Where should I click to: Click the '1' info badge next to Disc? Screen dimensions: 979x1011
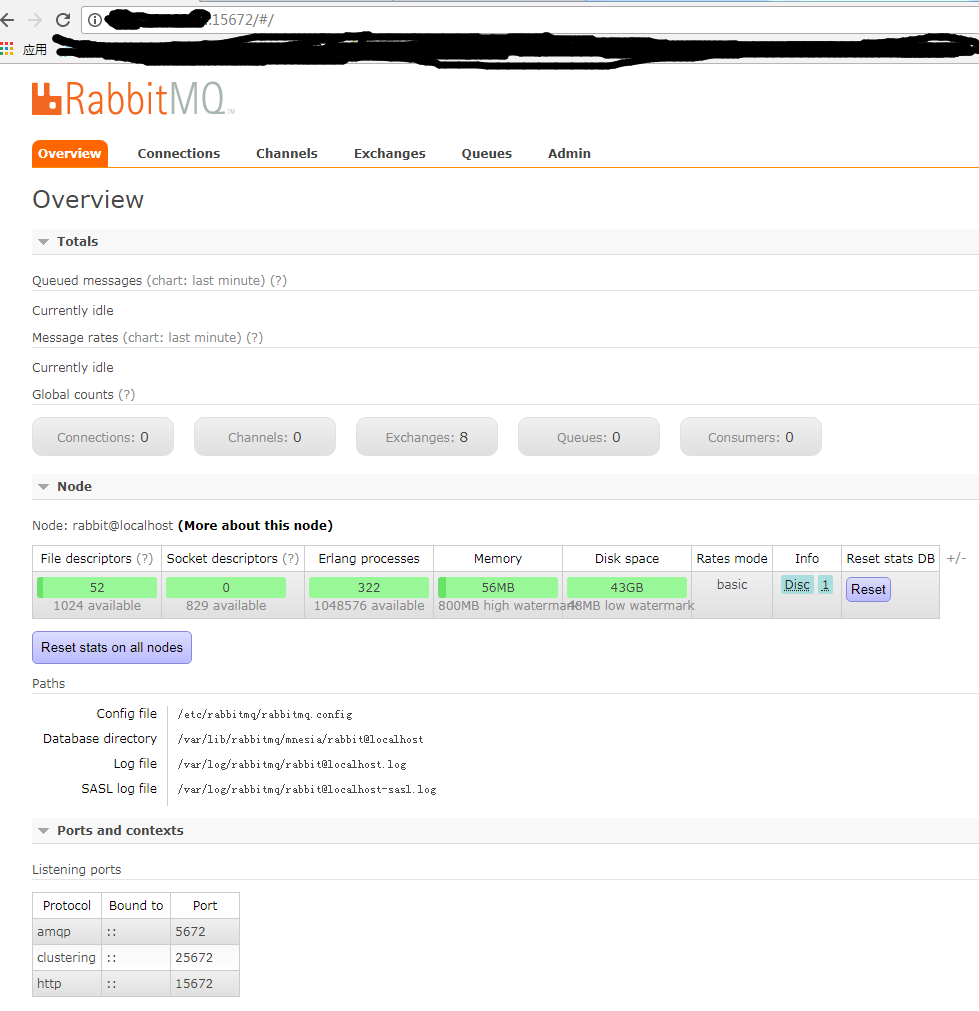click(x=825, y=585)
